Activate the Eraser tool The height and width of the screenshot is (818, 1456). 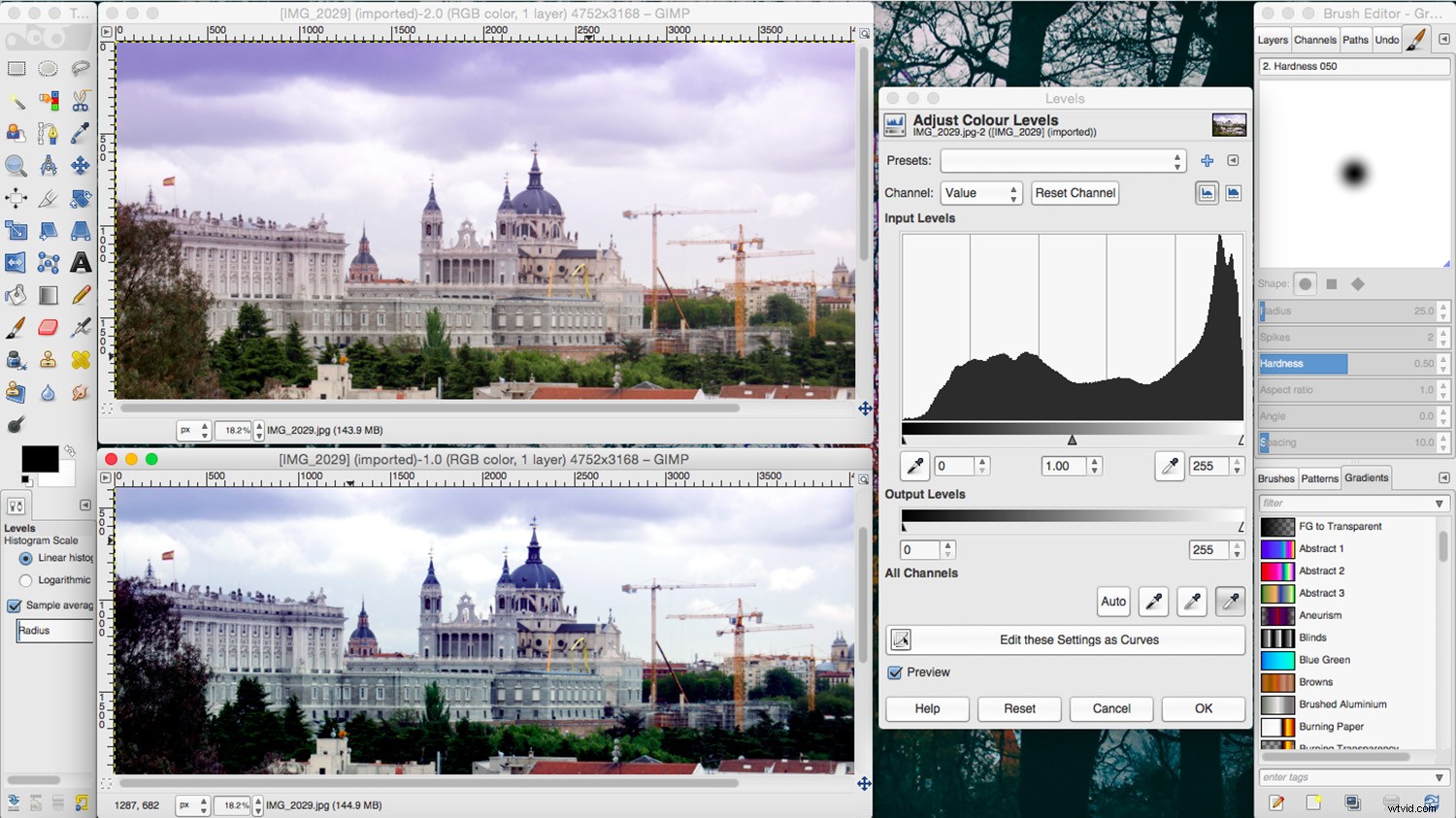[48, 327]
